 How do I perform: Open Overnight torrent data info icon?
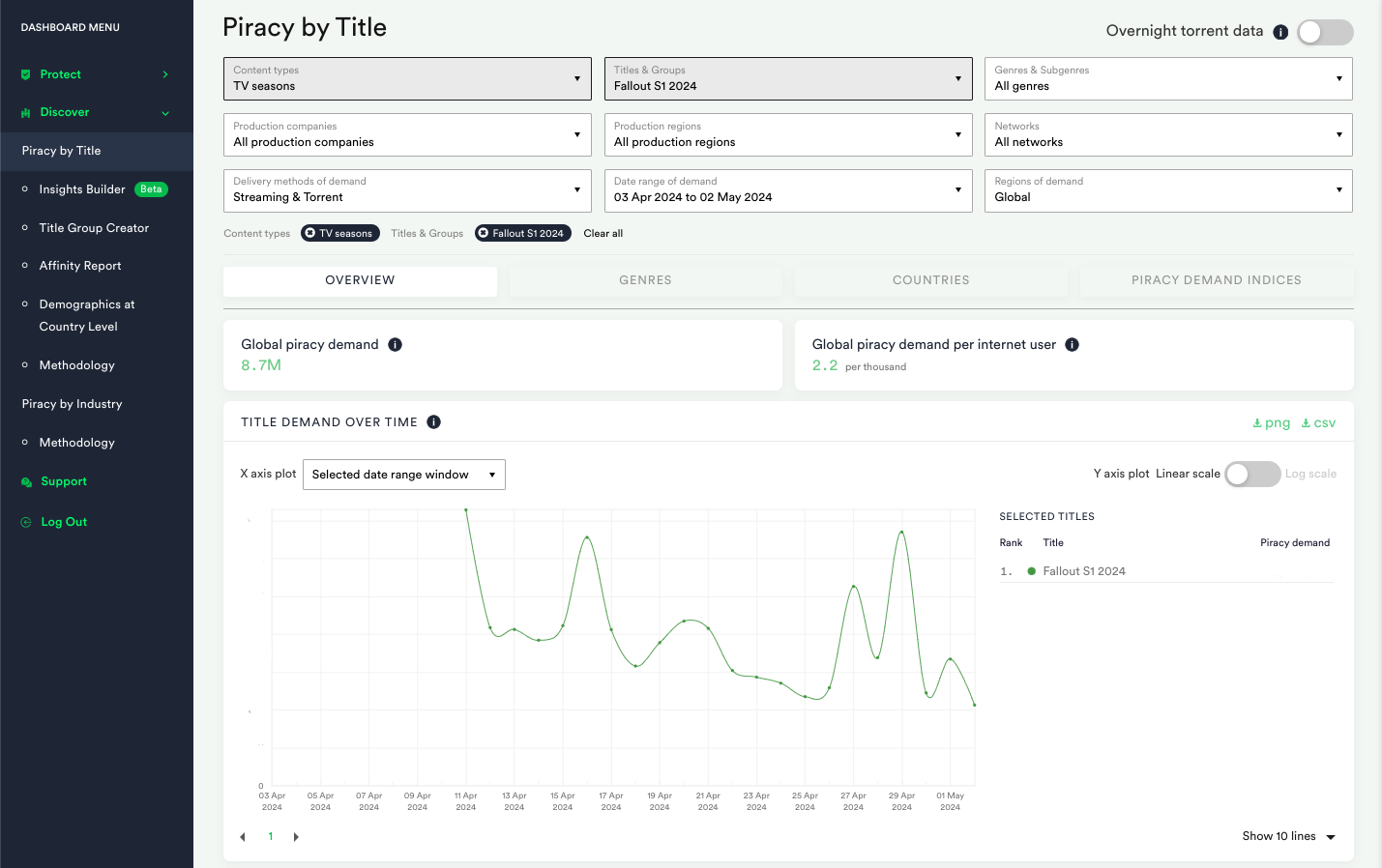click(1280, 32)
